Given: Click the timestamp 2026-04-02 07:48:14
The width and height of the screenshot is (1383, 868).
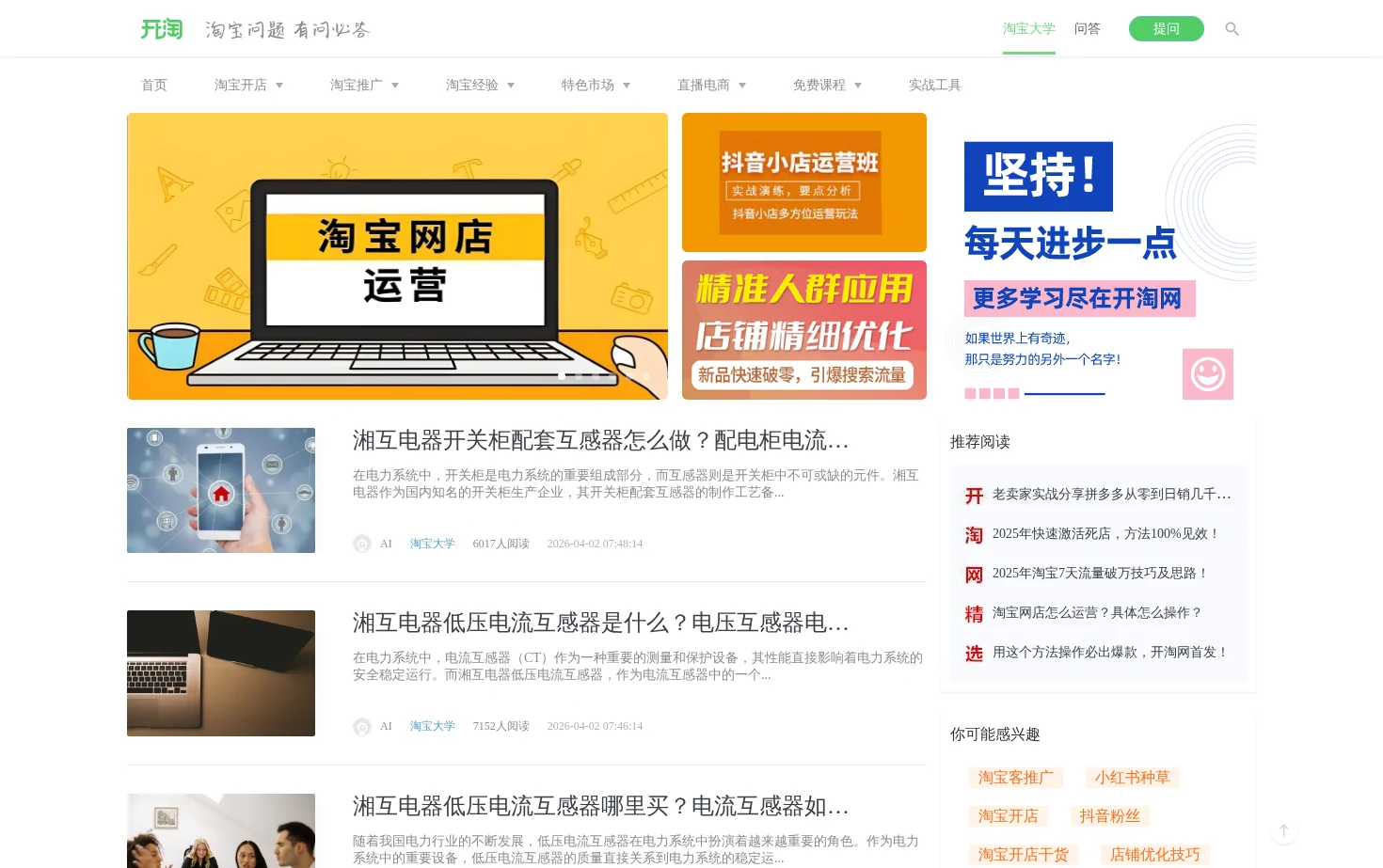Looking at the screenshot, I should 596,544.
